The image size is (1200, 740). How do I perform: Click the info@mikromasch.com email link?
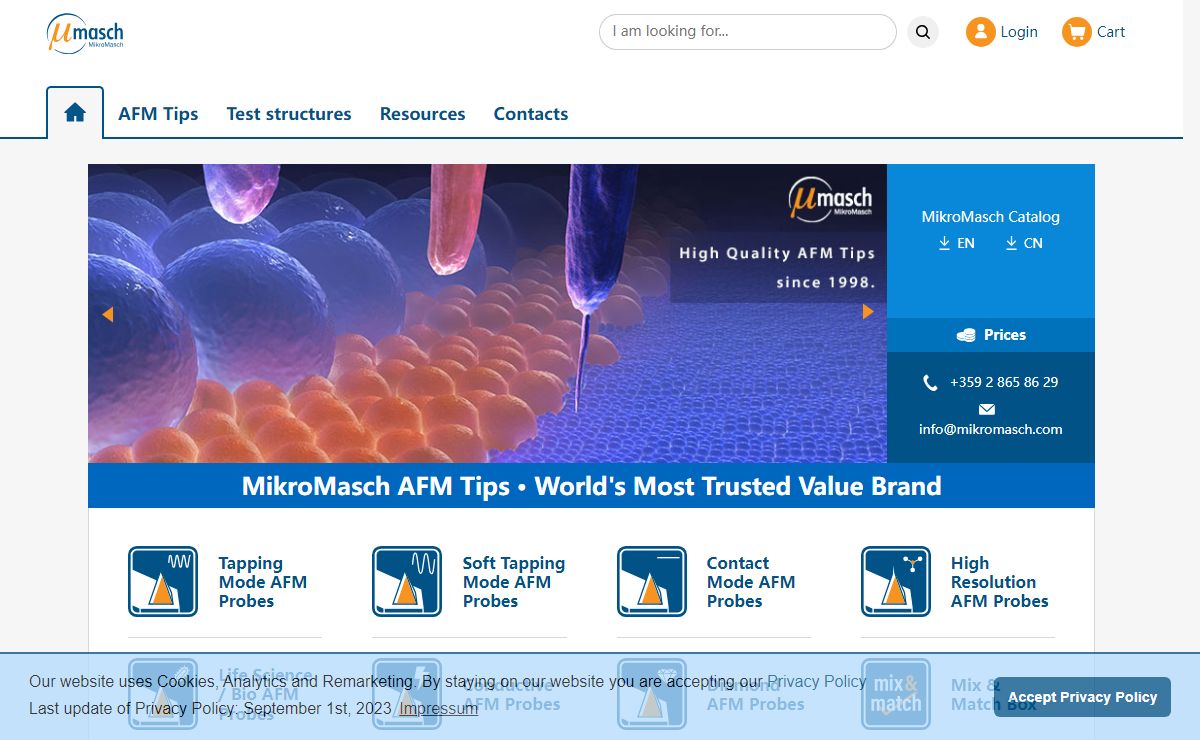pos(991,429)
